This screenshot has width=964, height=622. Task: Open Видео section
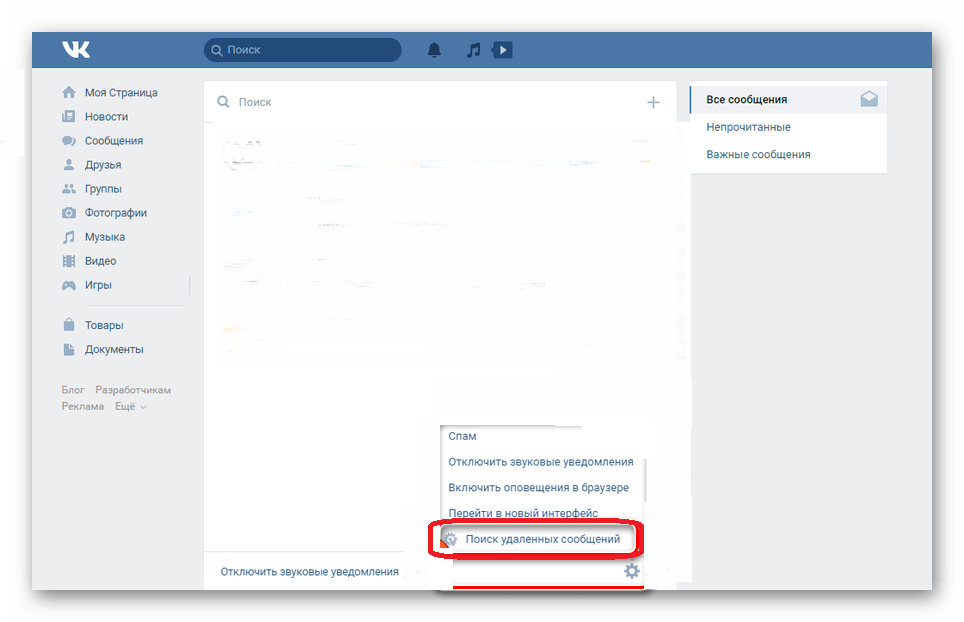click(x=100, y=261)
